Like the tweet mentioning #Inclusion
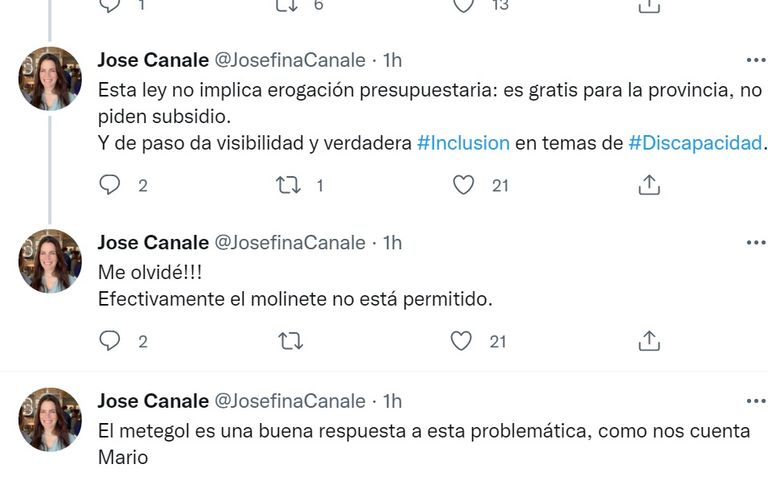 463,185
